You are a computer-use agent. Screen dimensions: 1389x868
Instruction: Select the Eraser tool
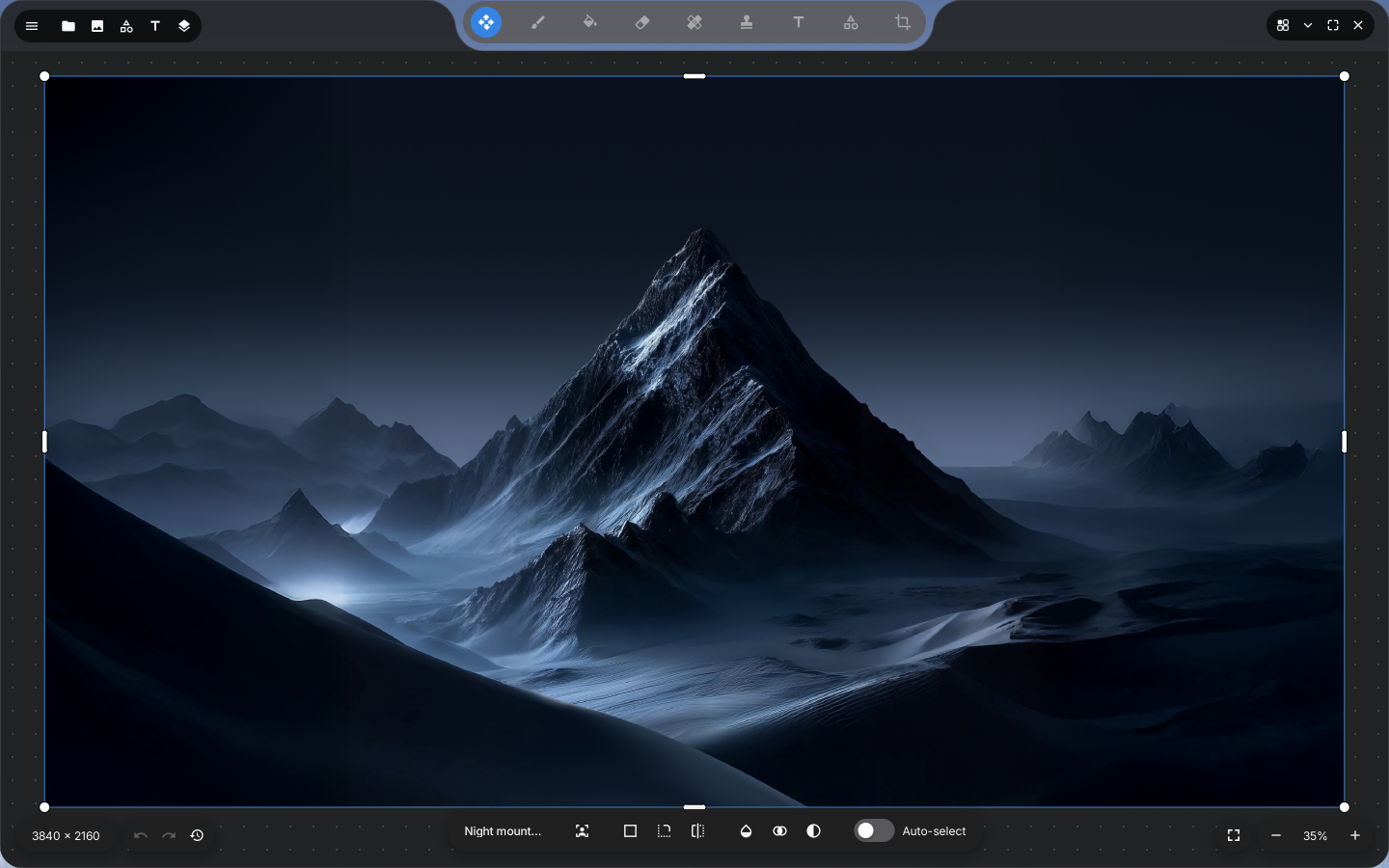point(642,22)
